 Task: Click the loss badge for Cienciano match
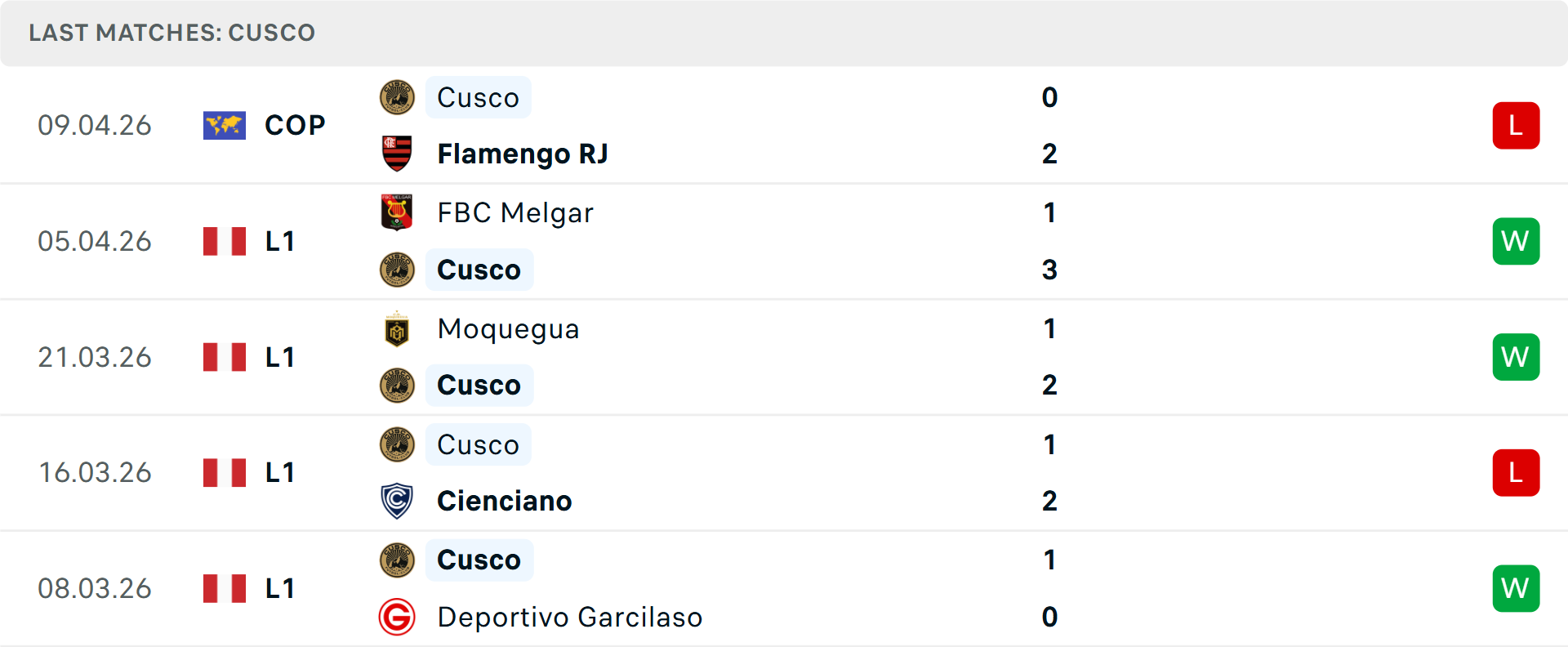click(1516, 472)
